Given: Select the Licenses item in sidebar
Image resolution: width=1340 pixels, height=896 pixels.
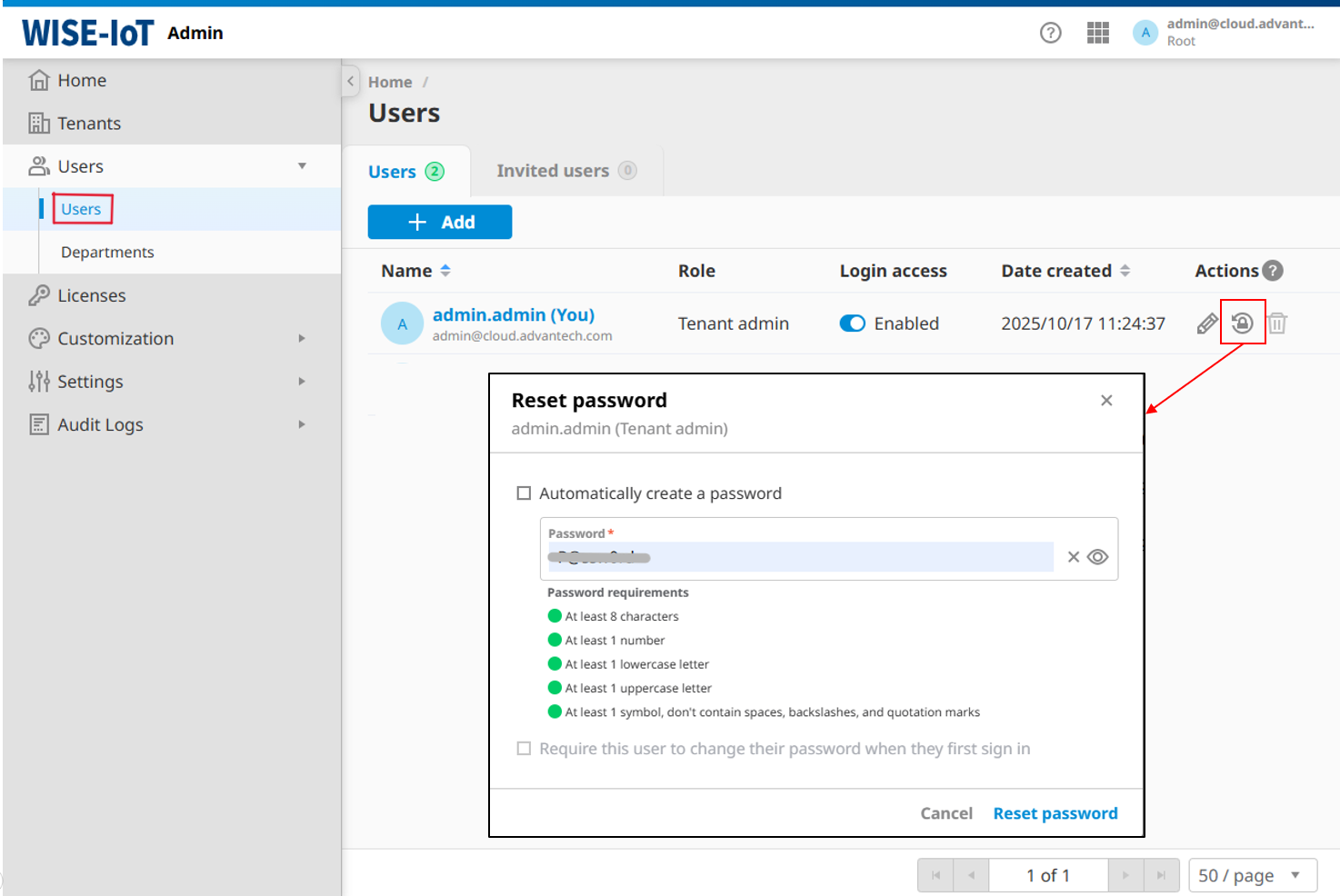Looking at the screenshot, I should [x=91, y=294].
